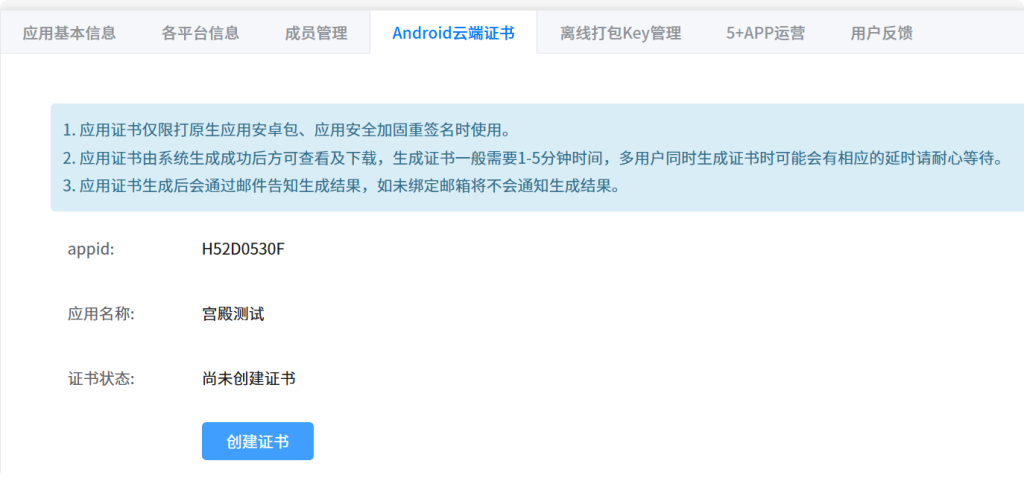This screenshot has height=478, width=1024.
Task: Switch to the 应用基本信息 tab
Action: coord(69,33)
